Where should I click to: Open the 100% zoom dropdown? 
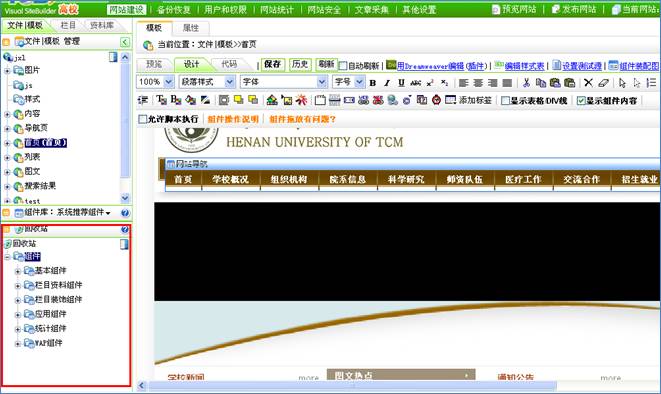click(155, 82)
